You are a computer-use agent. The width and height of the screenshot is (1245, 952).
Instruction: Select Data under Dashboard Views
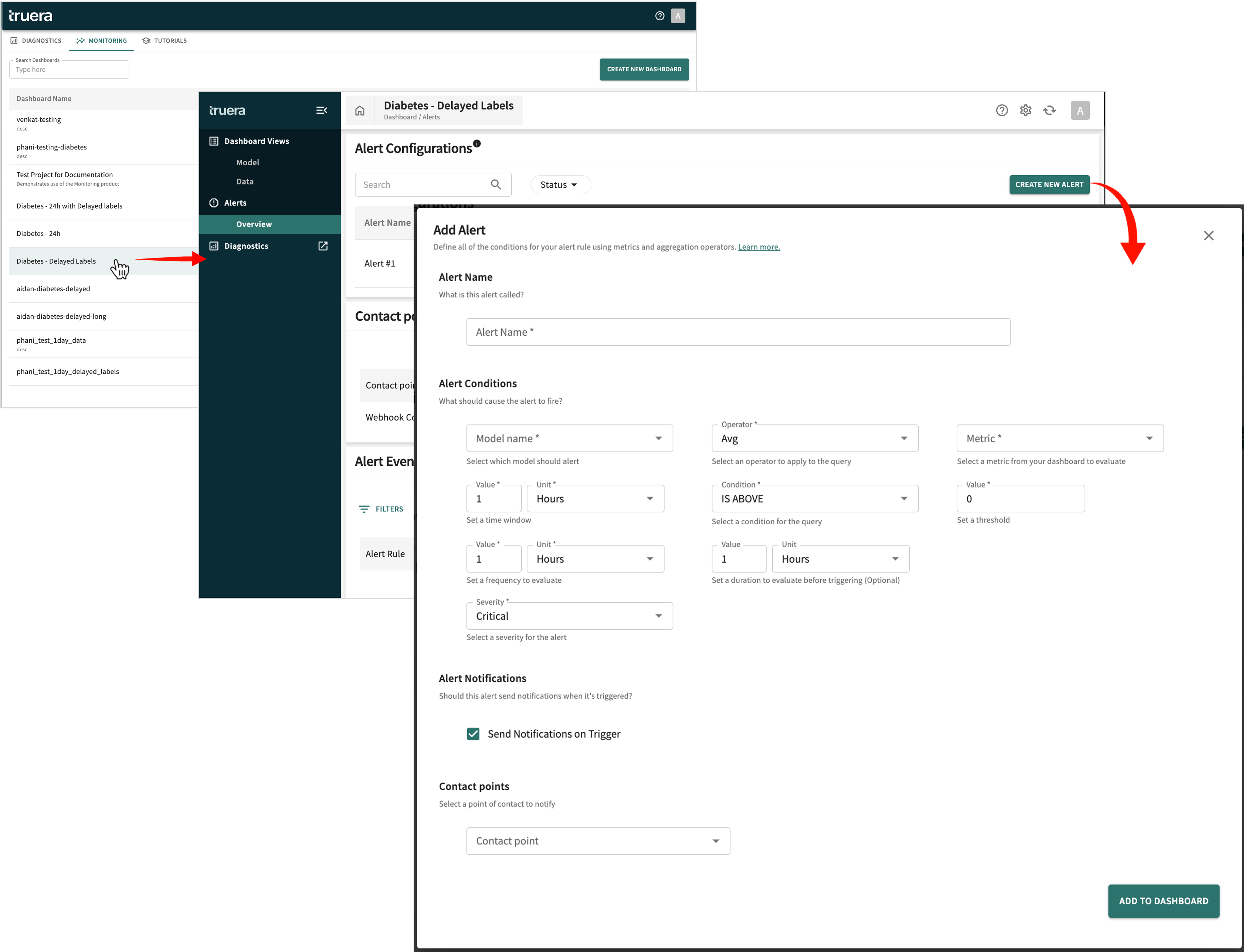(x=245, y=181)
